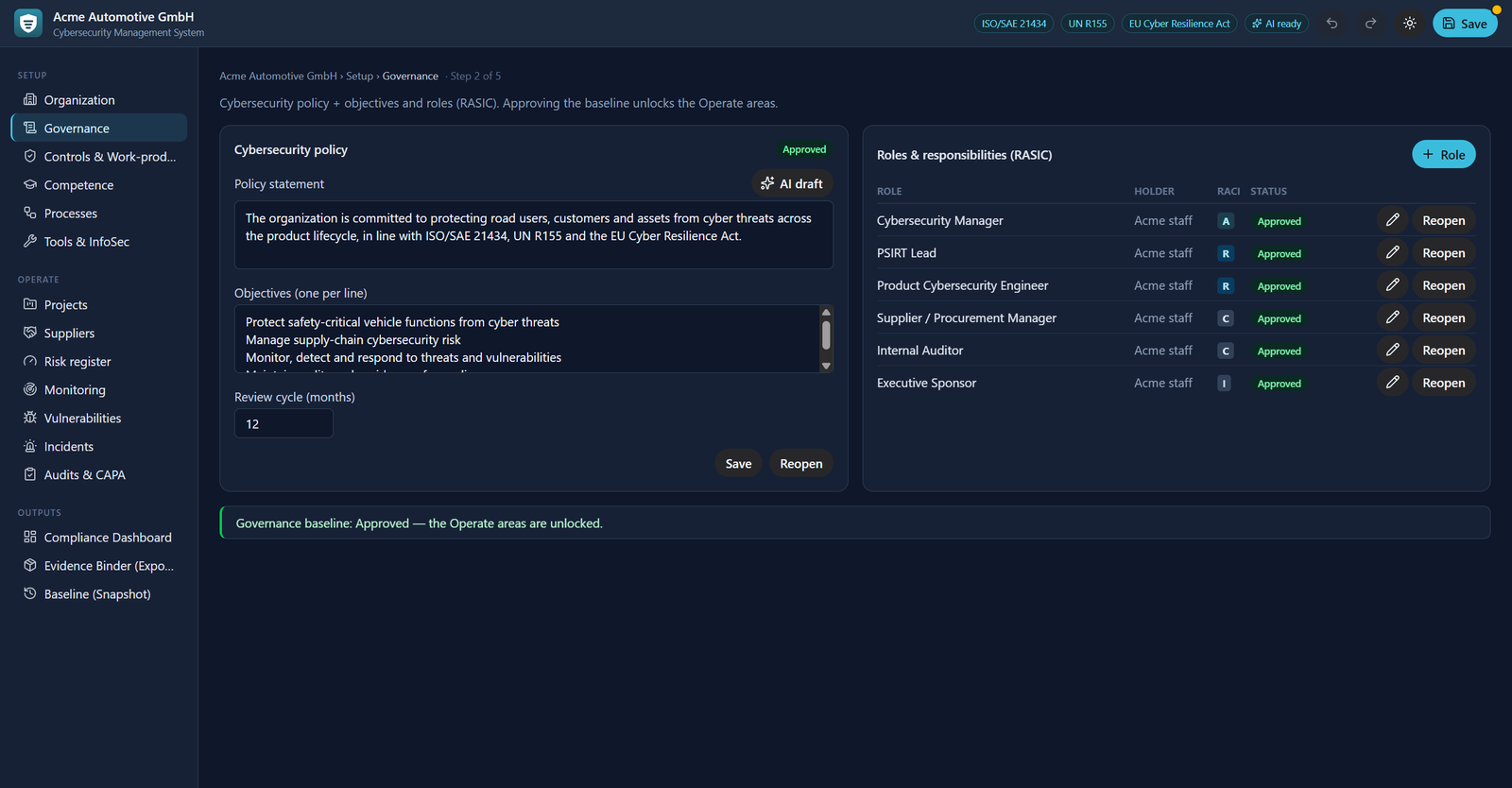Reopen the Internal Auditor role
The height and width of the screenshot is (788, 1512).
(1444, 350)
